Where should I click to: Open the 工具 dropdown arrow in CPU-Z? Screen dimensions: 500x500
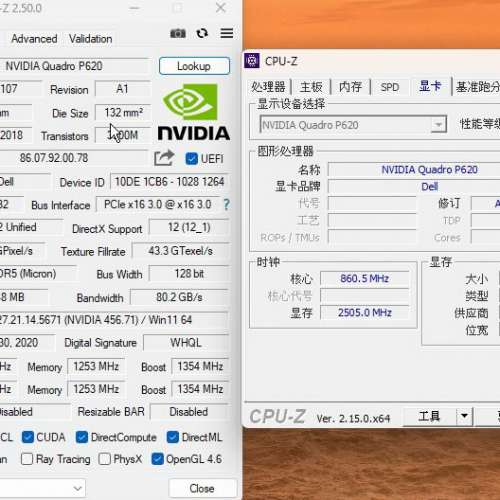(464, 416)
